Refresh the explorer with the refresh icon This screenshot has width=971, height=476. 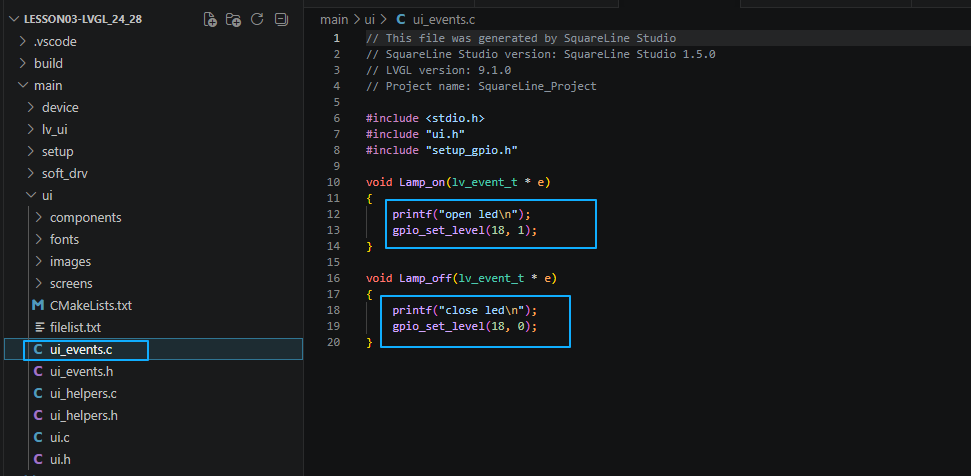pos(257,19)
